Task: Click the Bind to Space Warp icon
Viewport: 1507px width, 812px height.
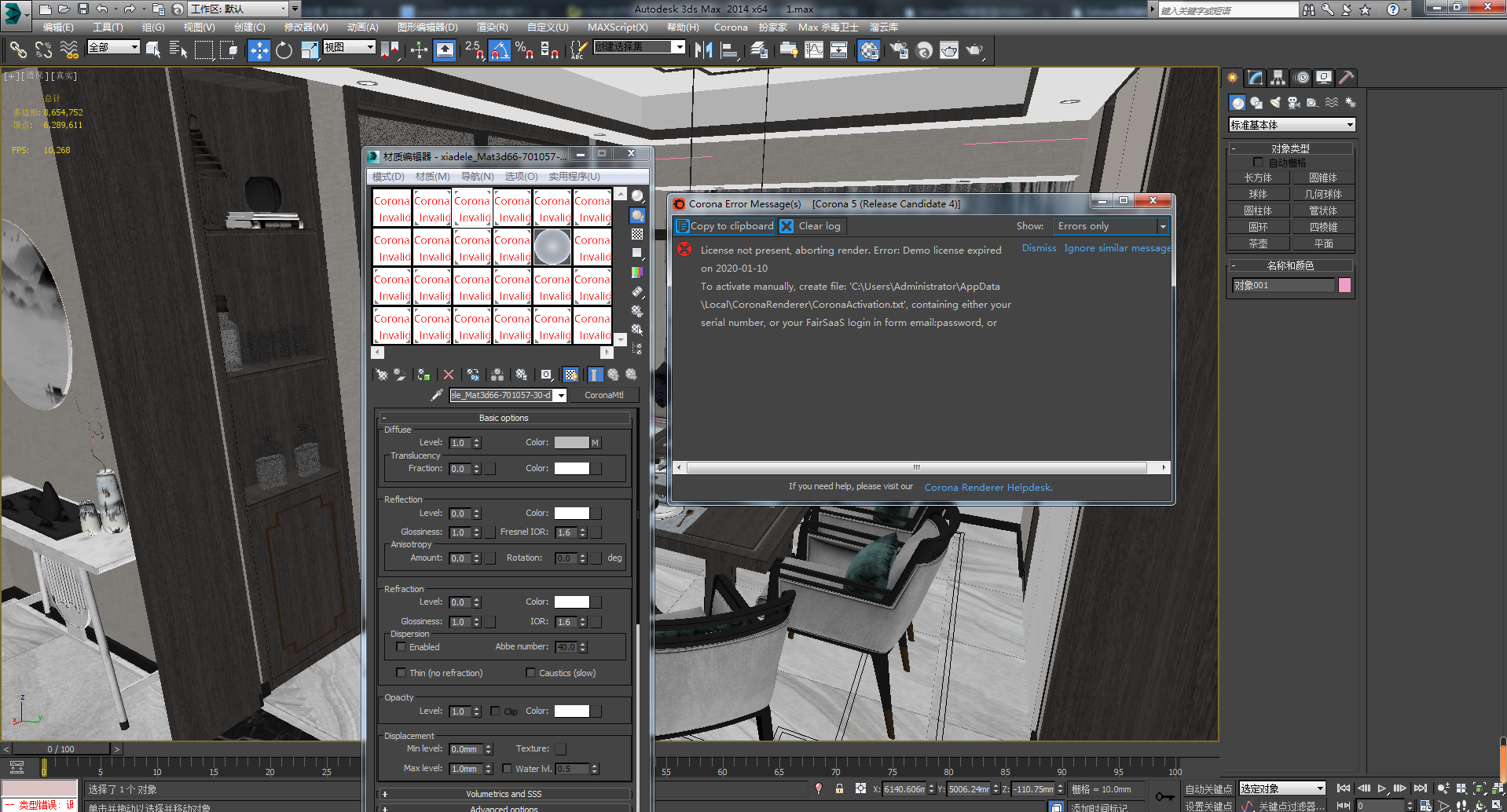Action: pyautogui.click(x=69, y=50)
